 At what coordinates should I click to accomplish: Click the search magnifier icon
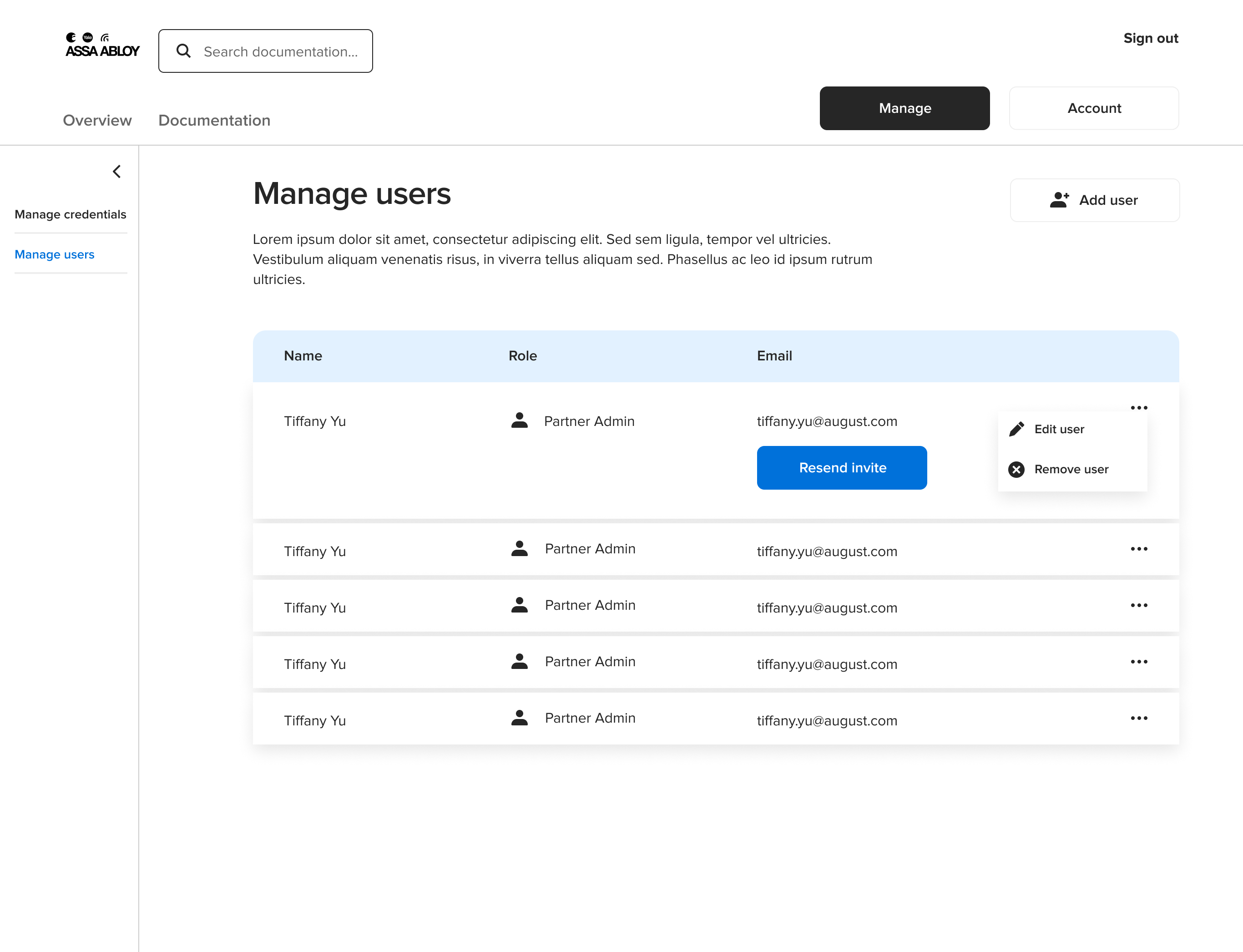pos(183,51)
